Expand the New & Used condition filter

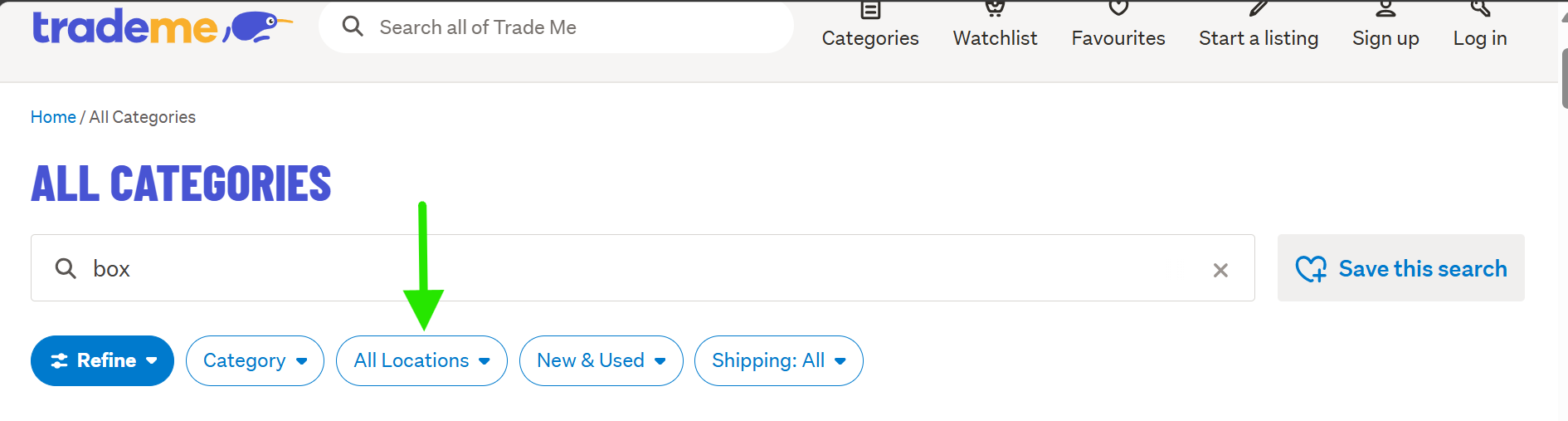(x=601, y=360)
